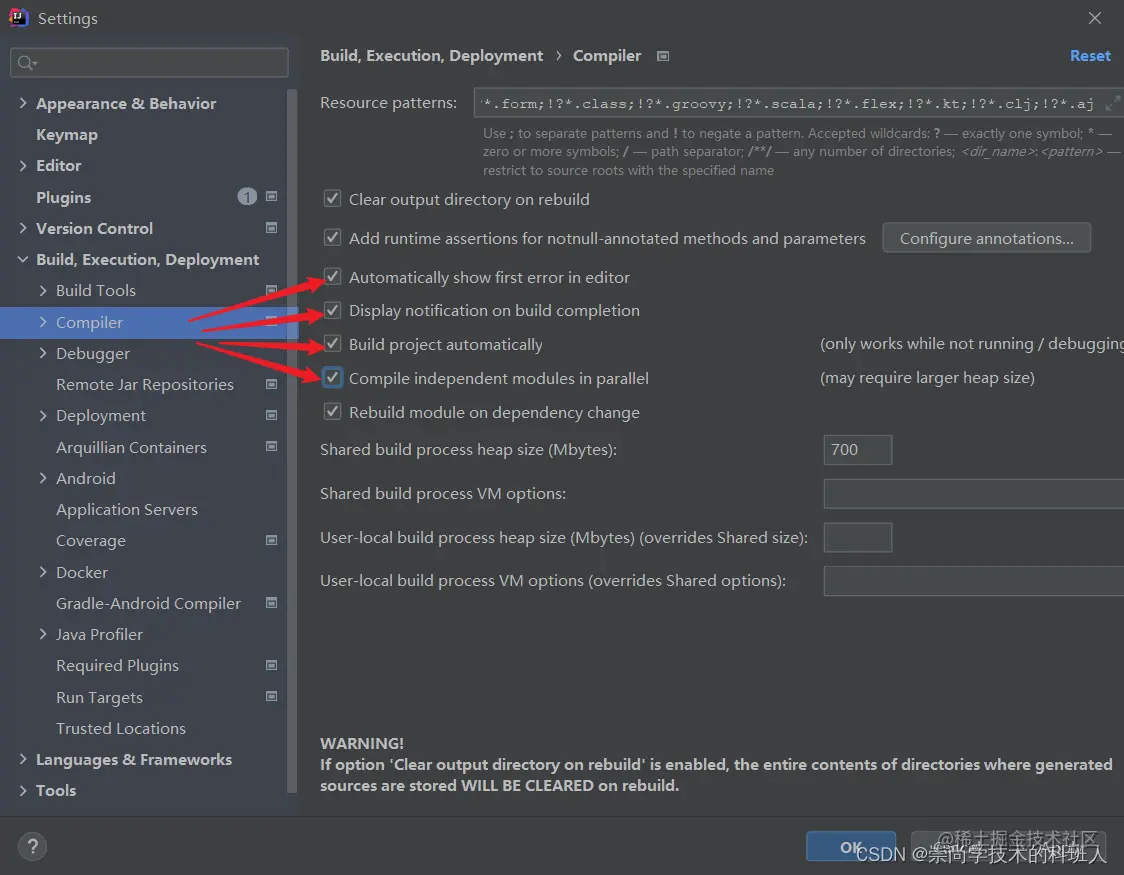Click the settings tree vertical scrollbar

(x=292, y=441)
